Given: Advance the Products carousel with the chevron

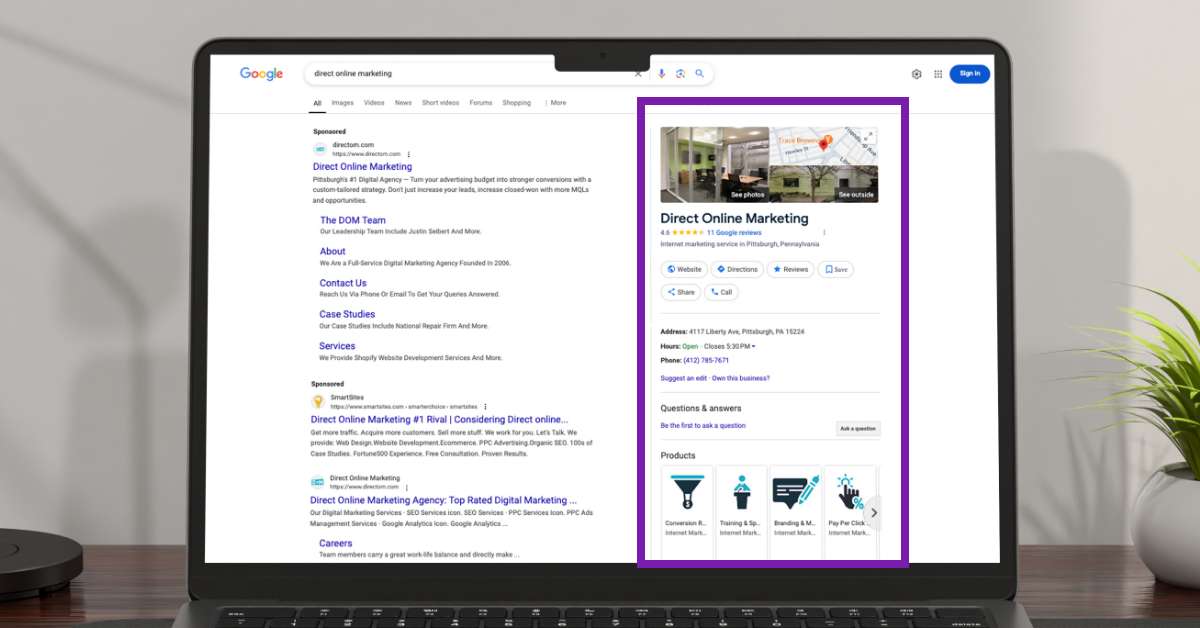Looking at the screenshot, I should (x=873, y=512).
